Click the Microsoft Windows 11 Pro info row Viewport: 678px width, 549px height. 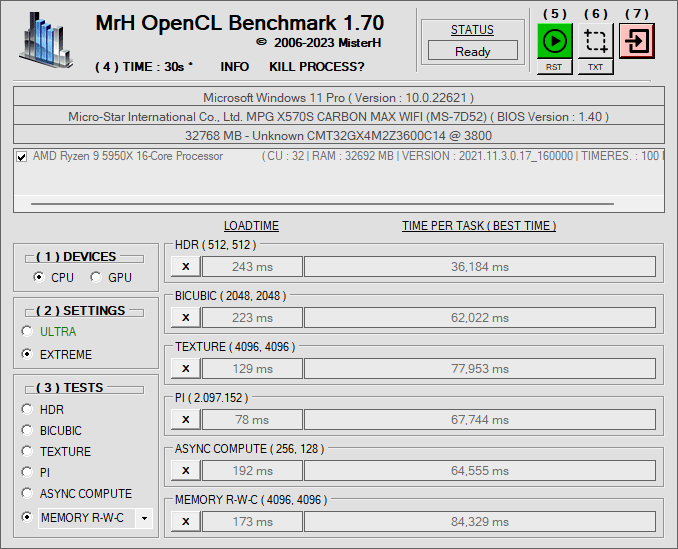tap(339, 97)
